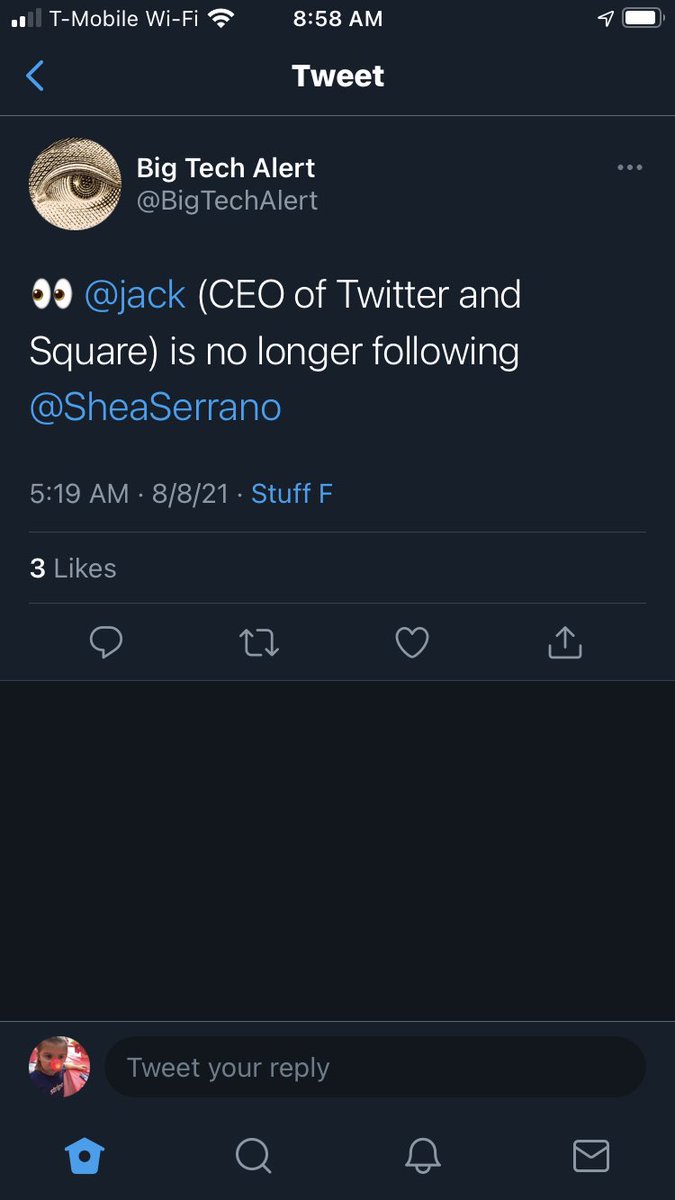Tap the Stuff F source link
This screenshot has height=1200, width=675.
[292, 493]
